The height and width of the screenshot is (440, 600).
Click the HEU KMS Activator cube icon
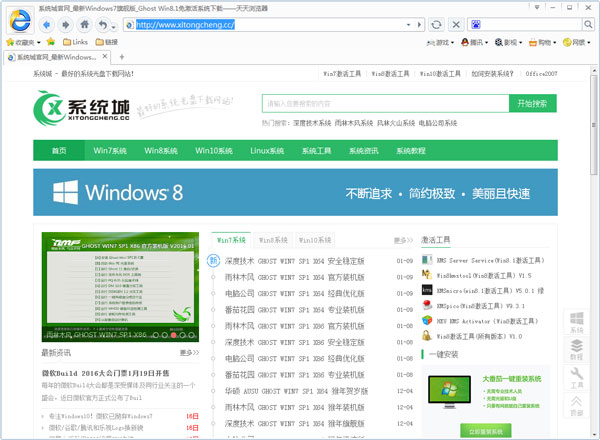(x=427, y=321)
